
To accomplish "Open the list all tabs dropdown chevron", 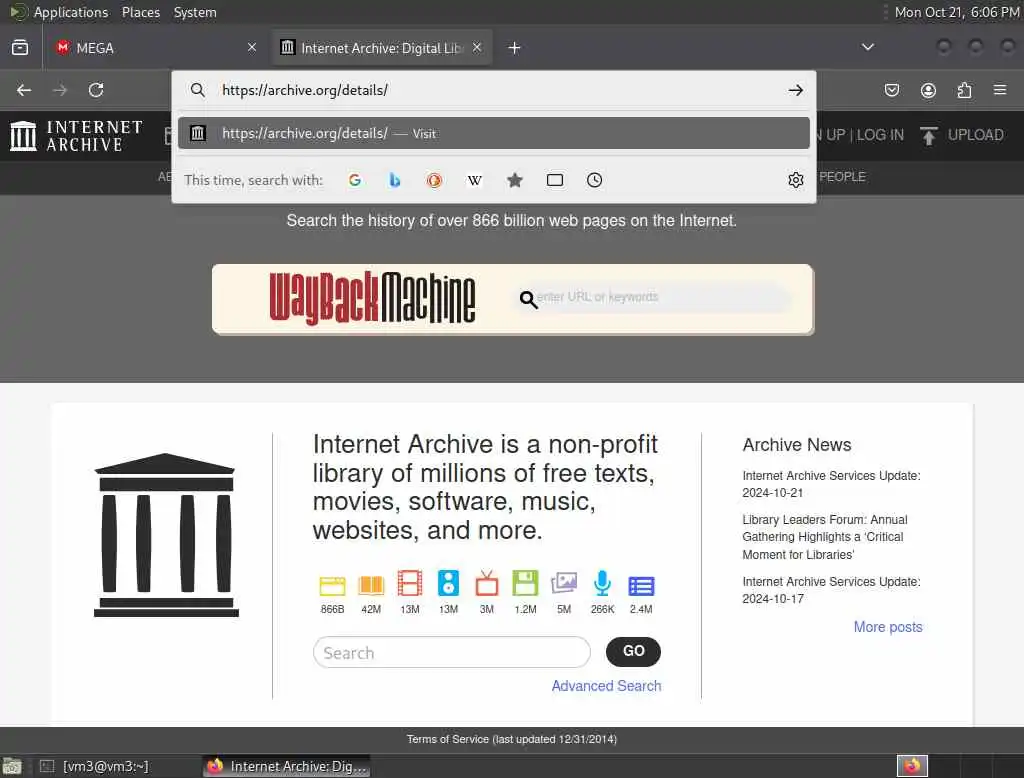I will pos(867,47).
